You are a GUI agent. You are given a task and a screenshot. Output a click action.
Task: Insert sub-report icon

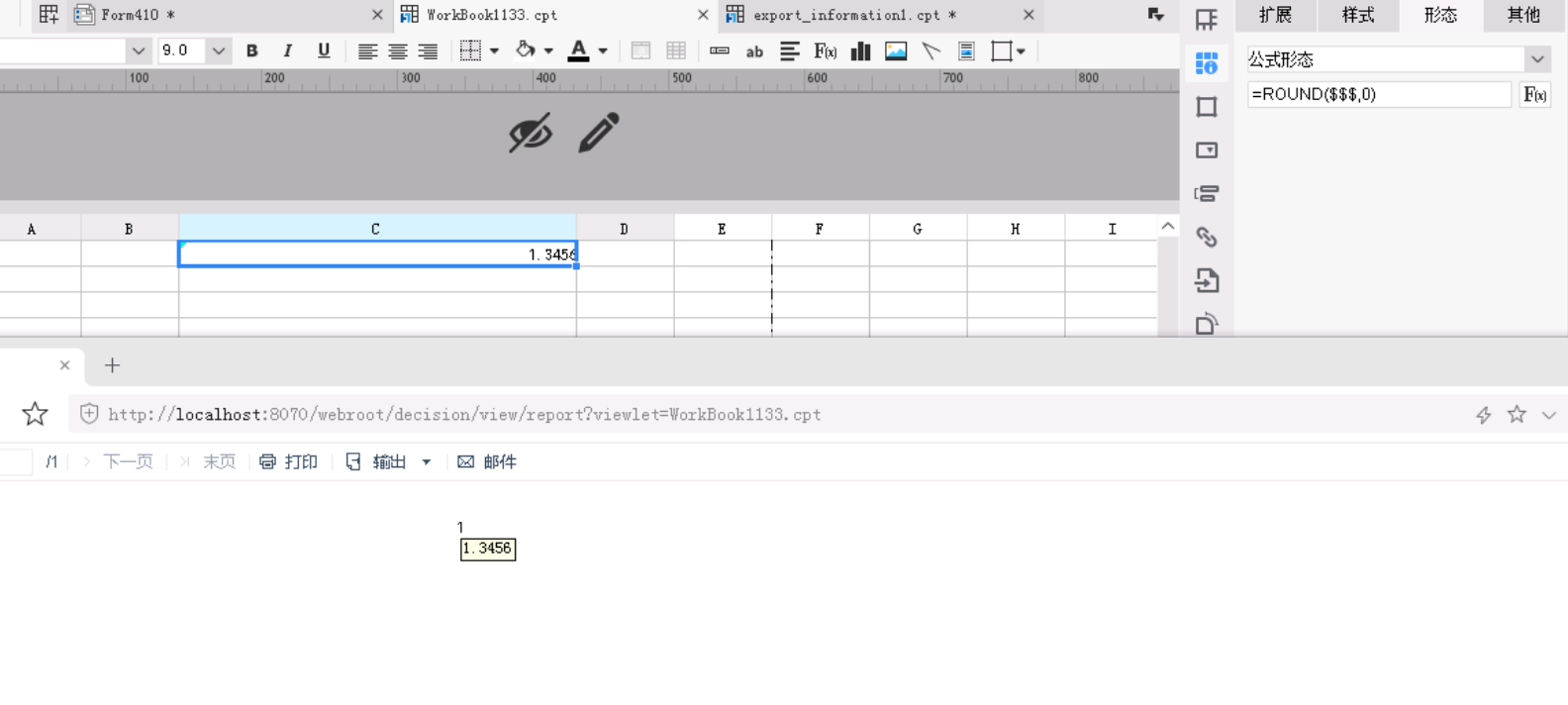tap(967, 50)
